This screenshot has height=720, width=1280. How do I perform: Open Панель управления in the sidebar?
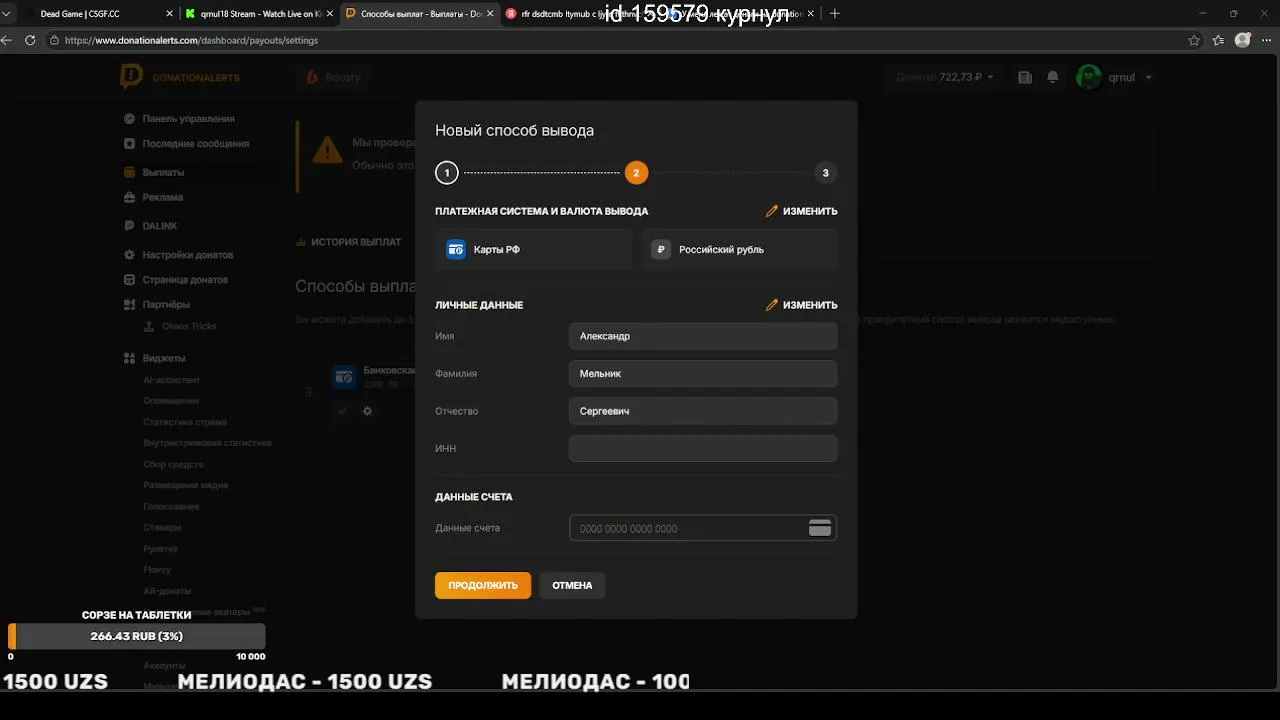tap(188, 118)
